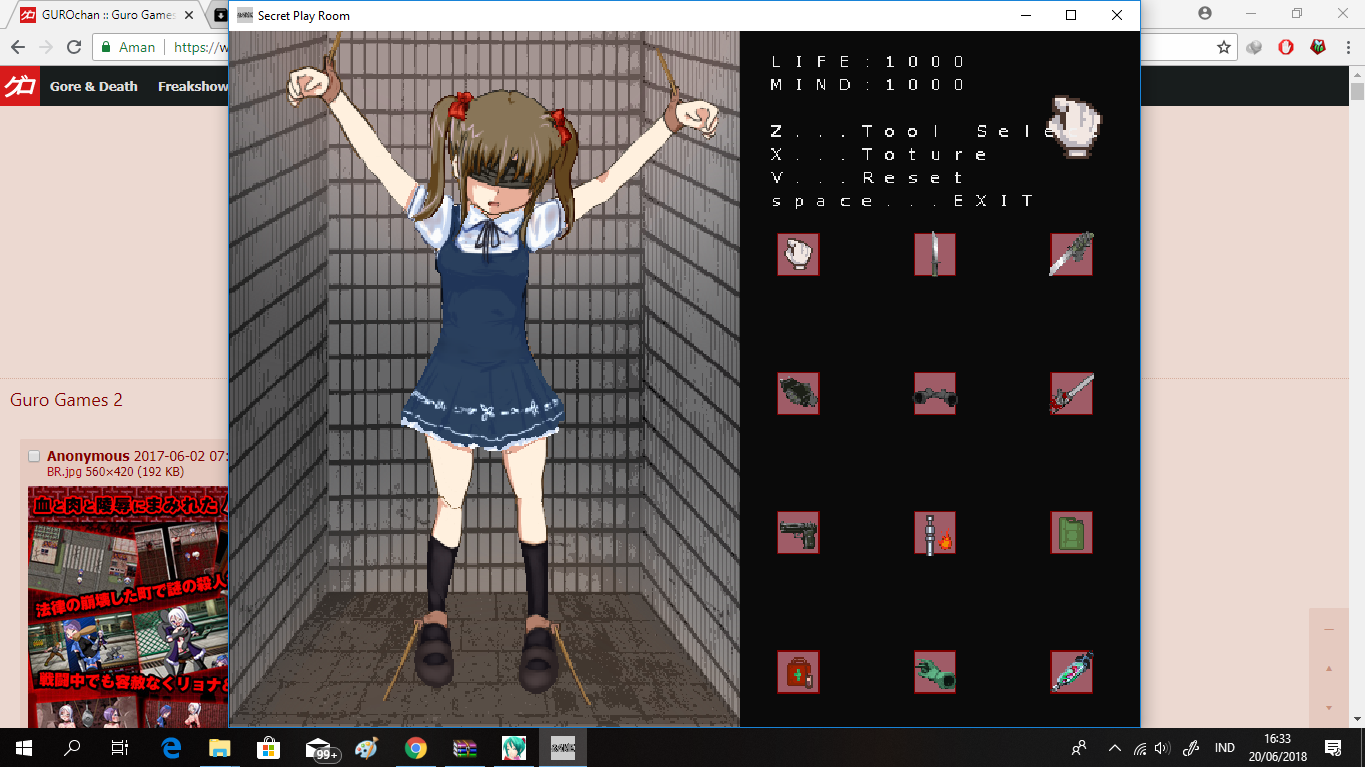Image resolution: width=1365 pixels, height=767 pixels.
Task: Open Google Chrome from the taskbar
Action: (x=416, y=748)
